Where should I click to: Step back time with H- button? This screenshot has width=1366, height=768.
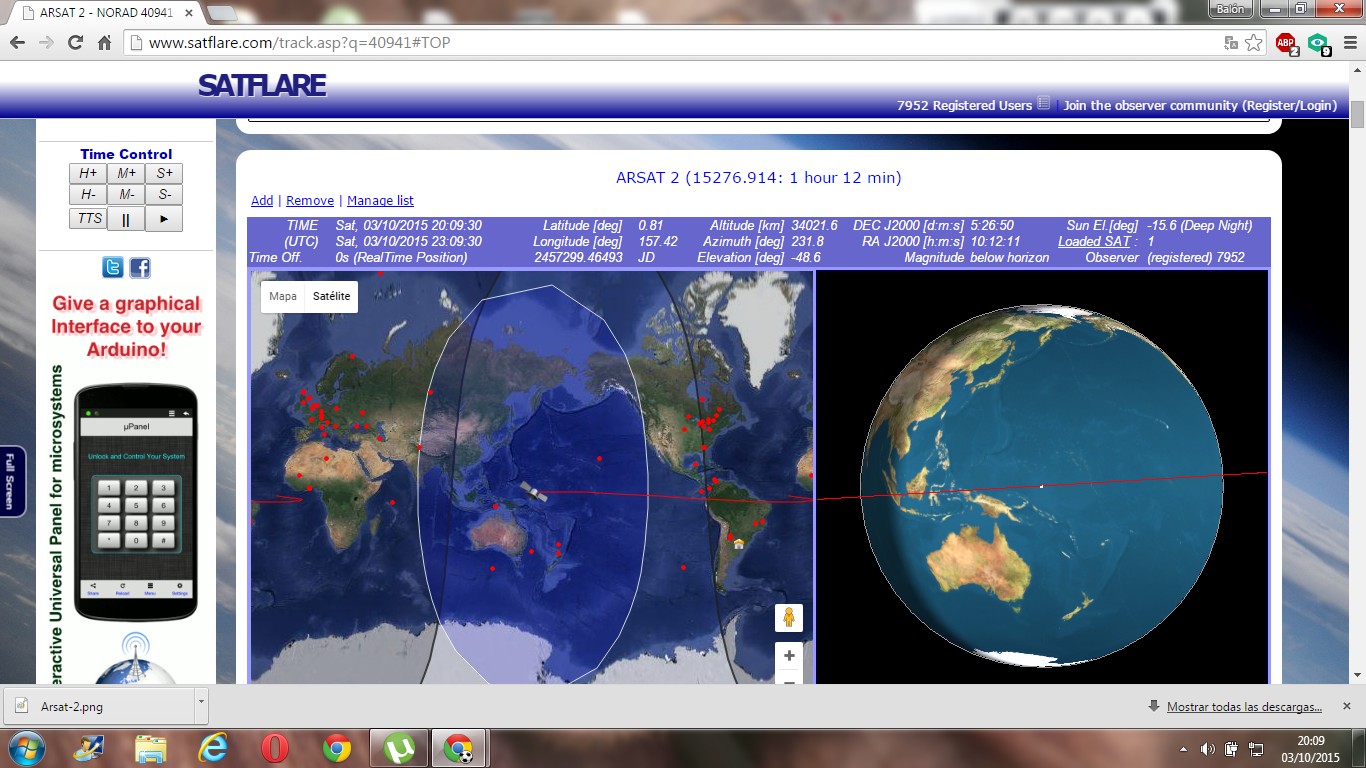click(88, 194)
